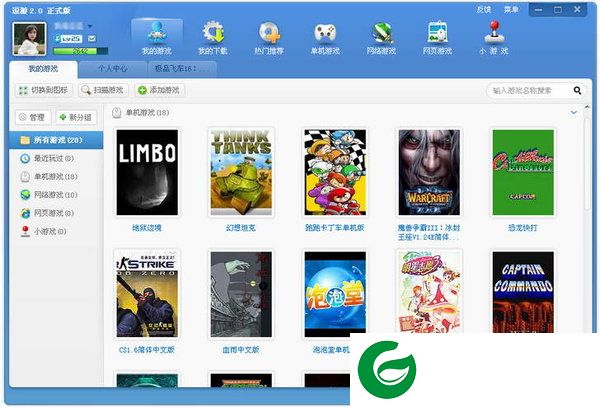Open 泡泡堂 blue bubble cover

coord(335,294)
